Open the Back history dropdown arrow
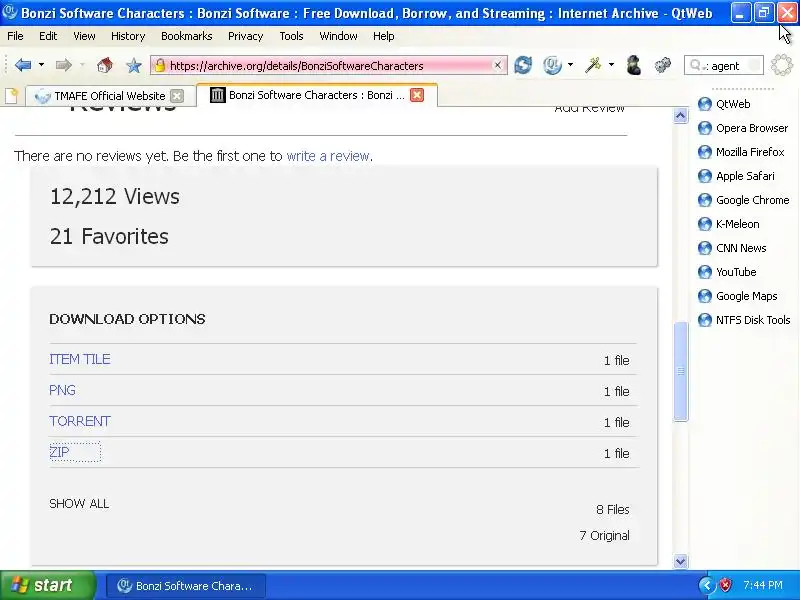Viewport: 800px width, 600px height. (41, 65)
